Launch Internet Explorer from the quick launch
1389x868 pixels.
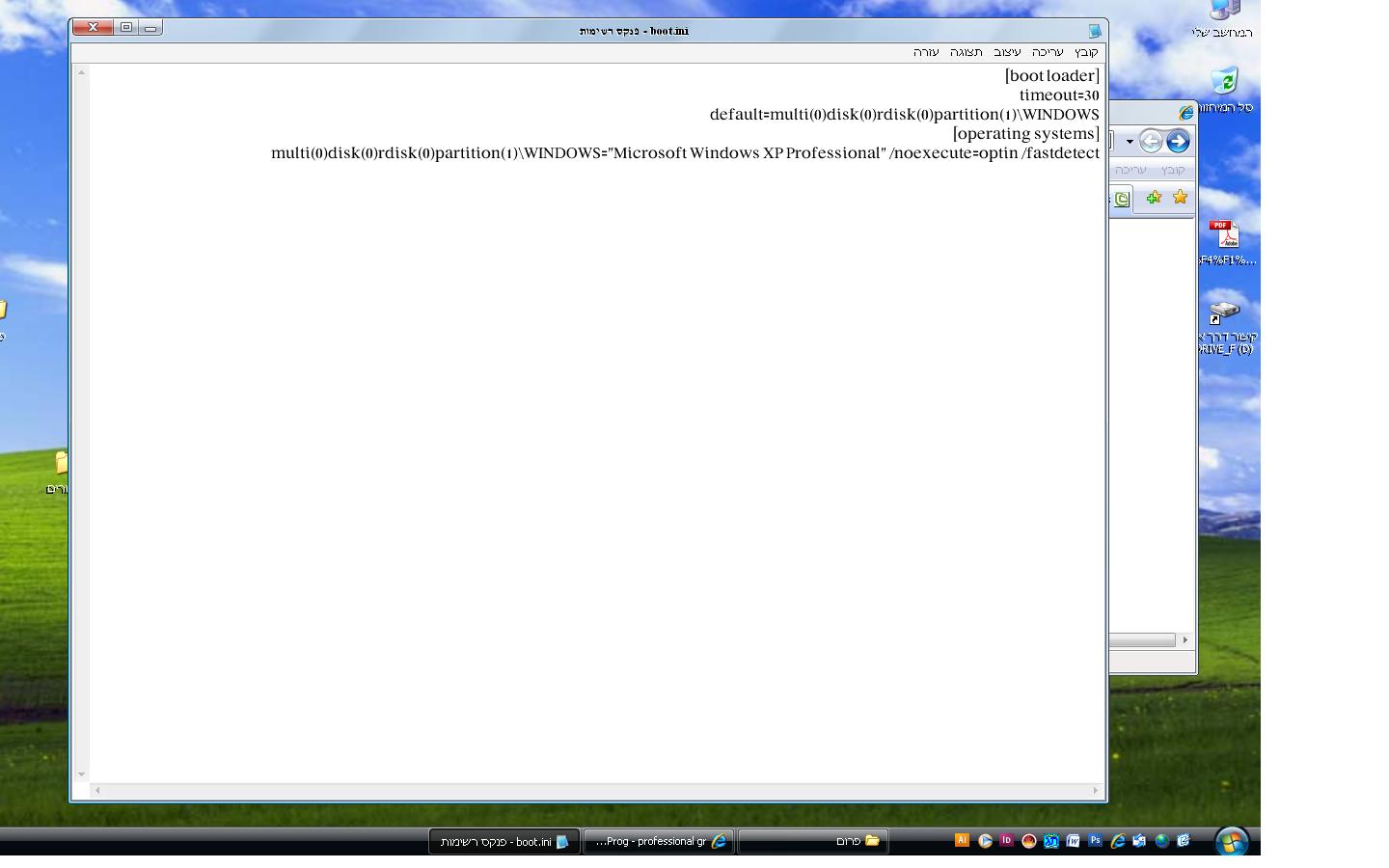coord(1117,841)
